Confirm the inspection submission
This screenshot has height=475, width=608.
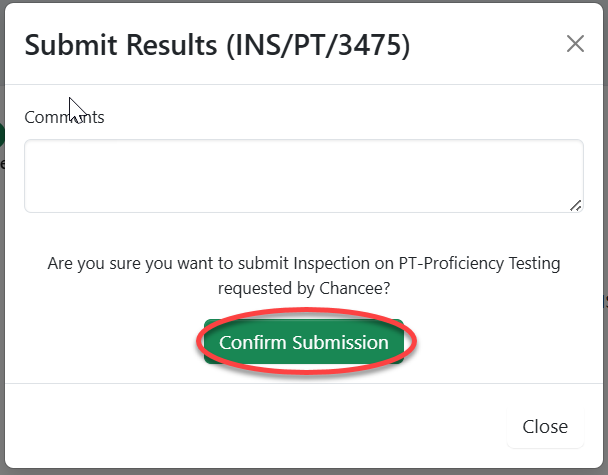[303, 343]
